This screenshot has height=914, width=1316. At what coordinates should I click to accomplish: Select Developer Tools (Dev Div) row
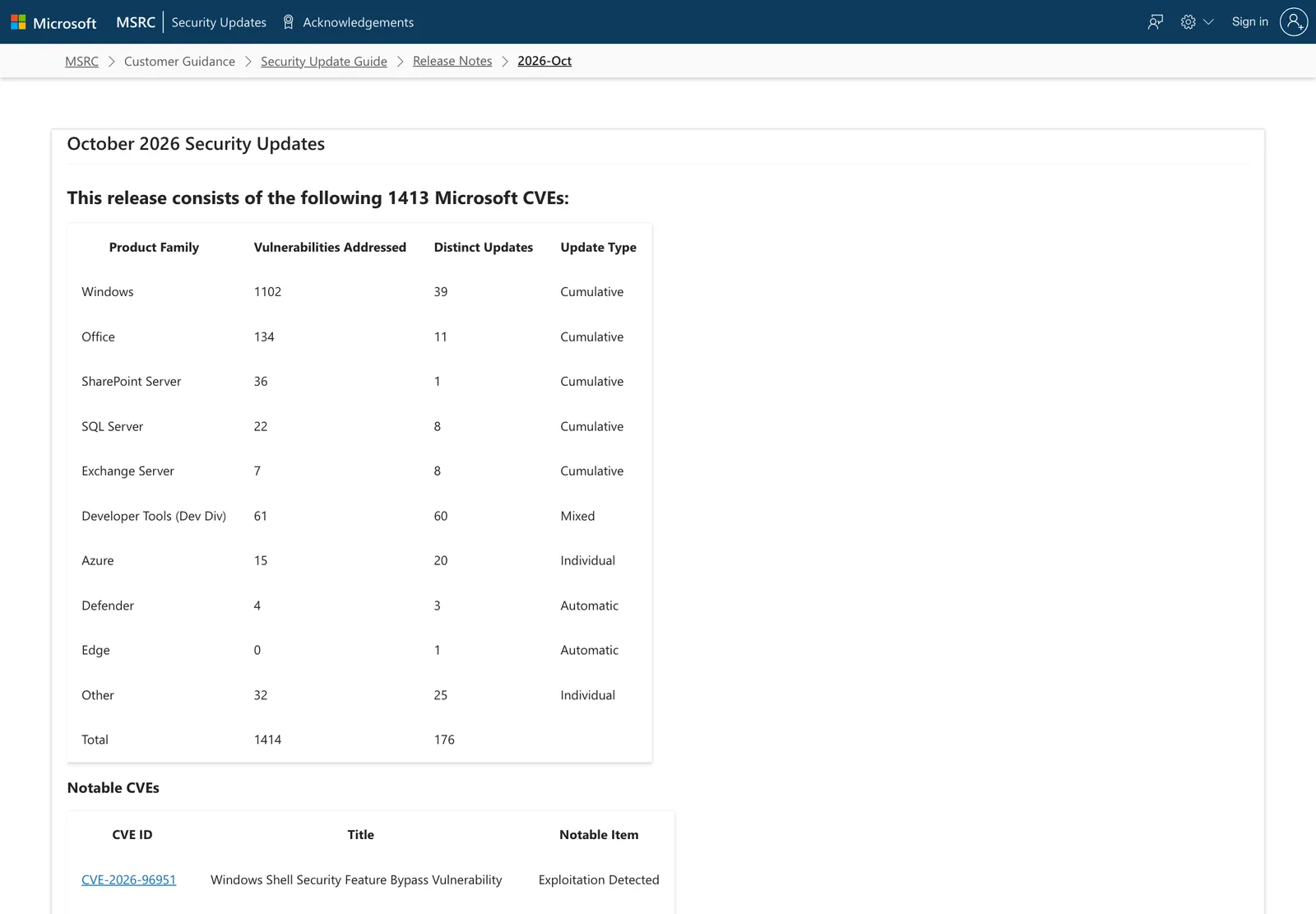point(154,516)
